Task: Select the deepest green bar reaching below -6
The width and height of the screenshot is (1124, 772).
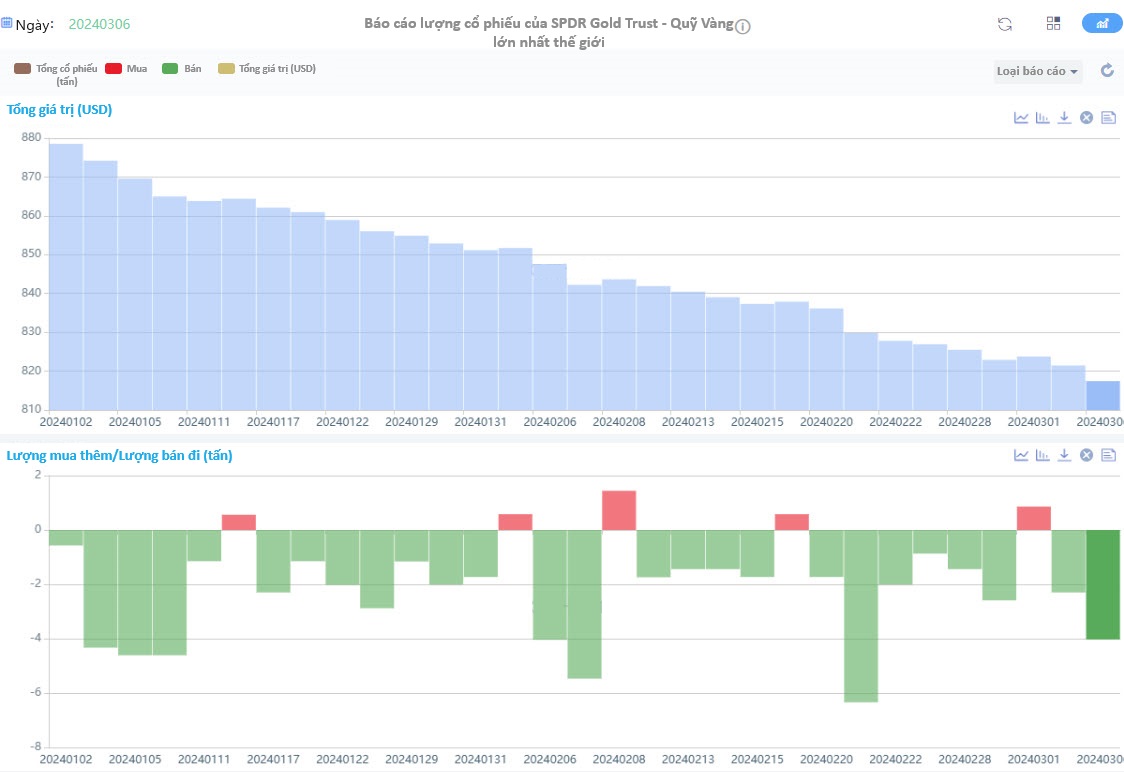Action: coord(861,616)
